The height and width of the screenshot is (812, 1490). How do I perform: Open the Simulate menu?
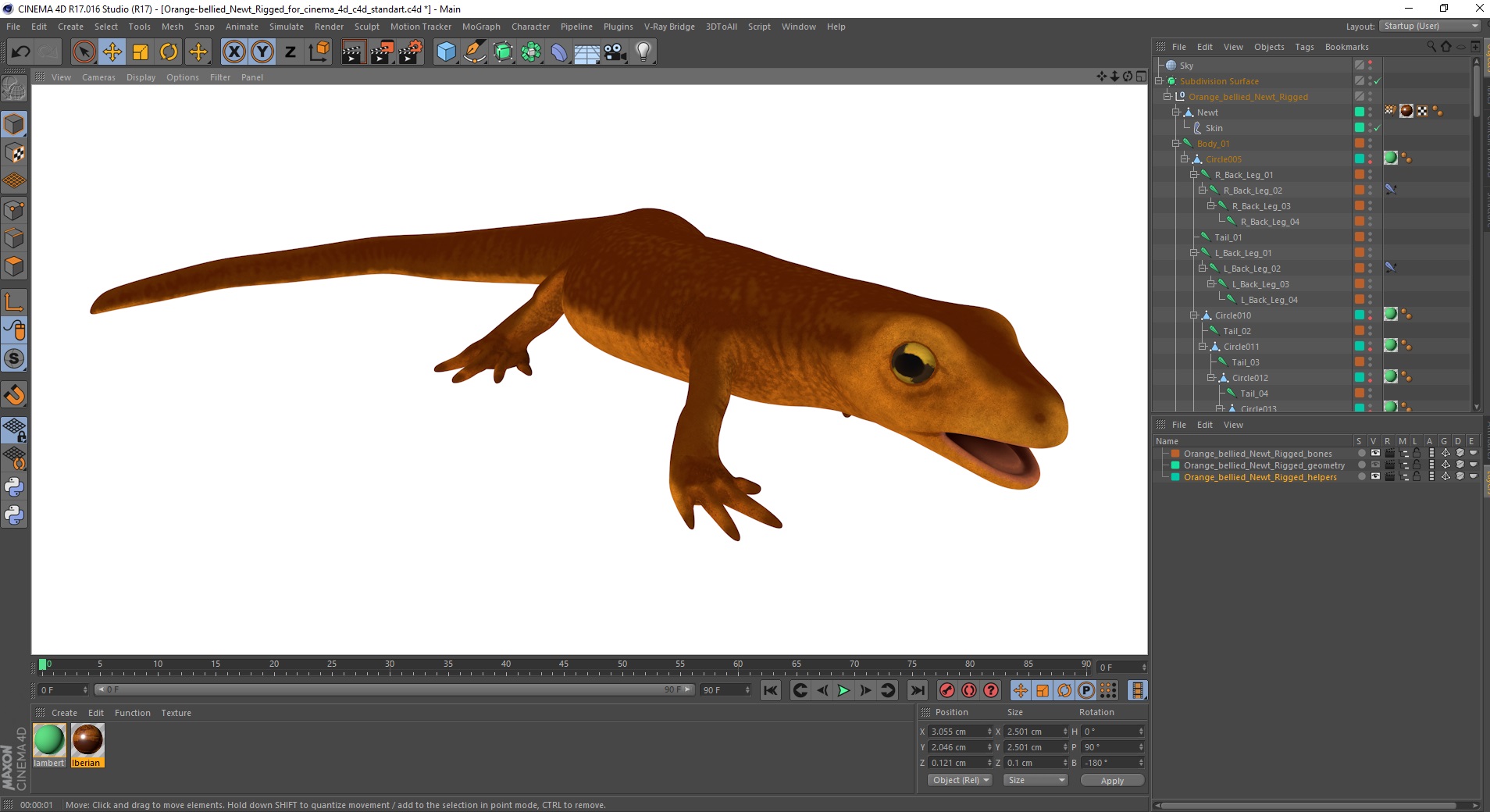tap(287, 27)
